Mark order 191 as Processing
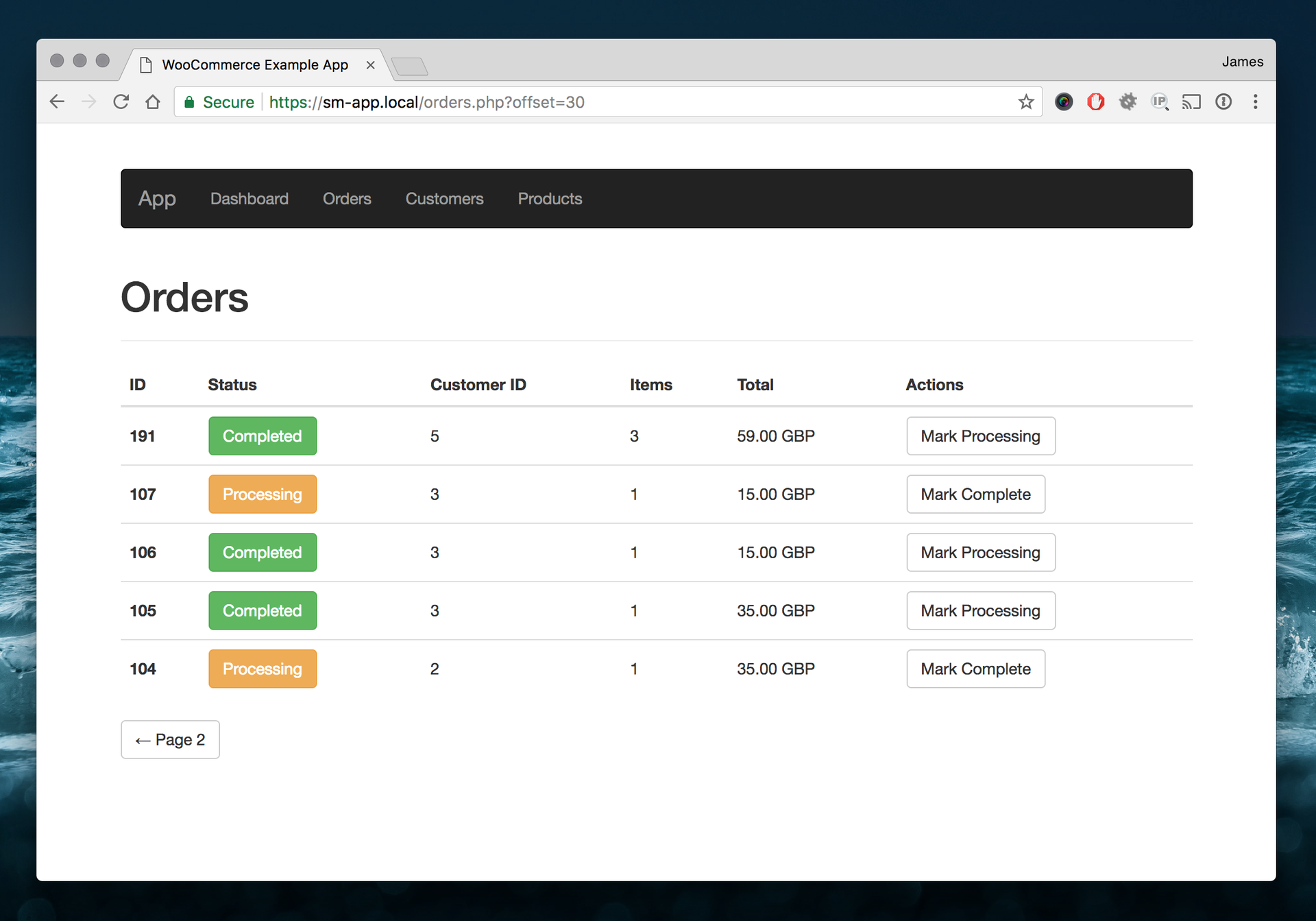 click(x=980, y=435)
